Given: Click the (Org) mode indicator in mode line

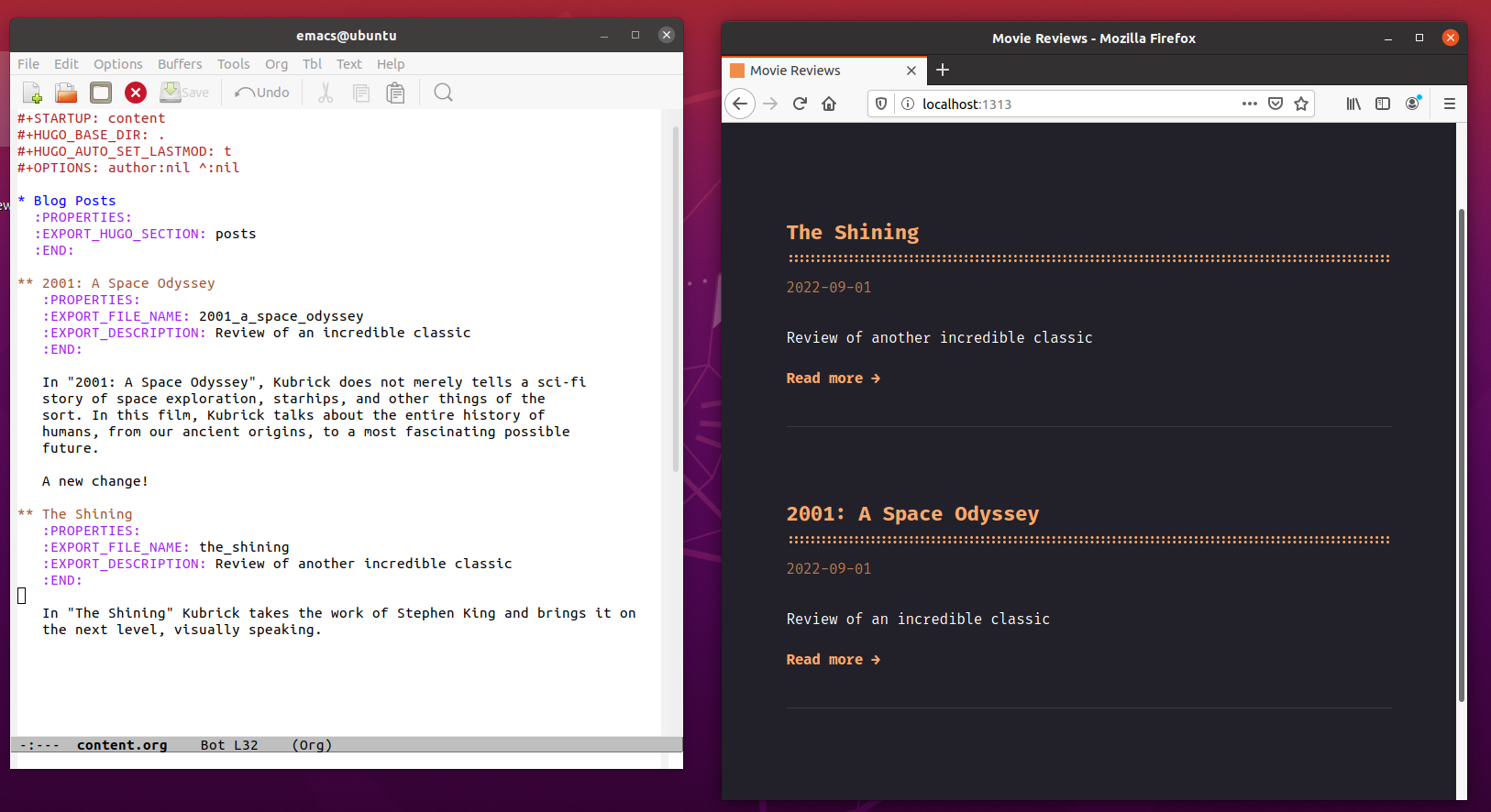Looking at the screenshot, I should [x=312, y=745].
